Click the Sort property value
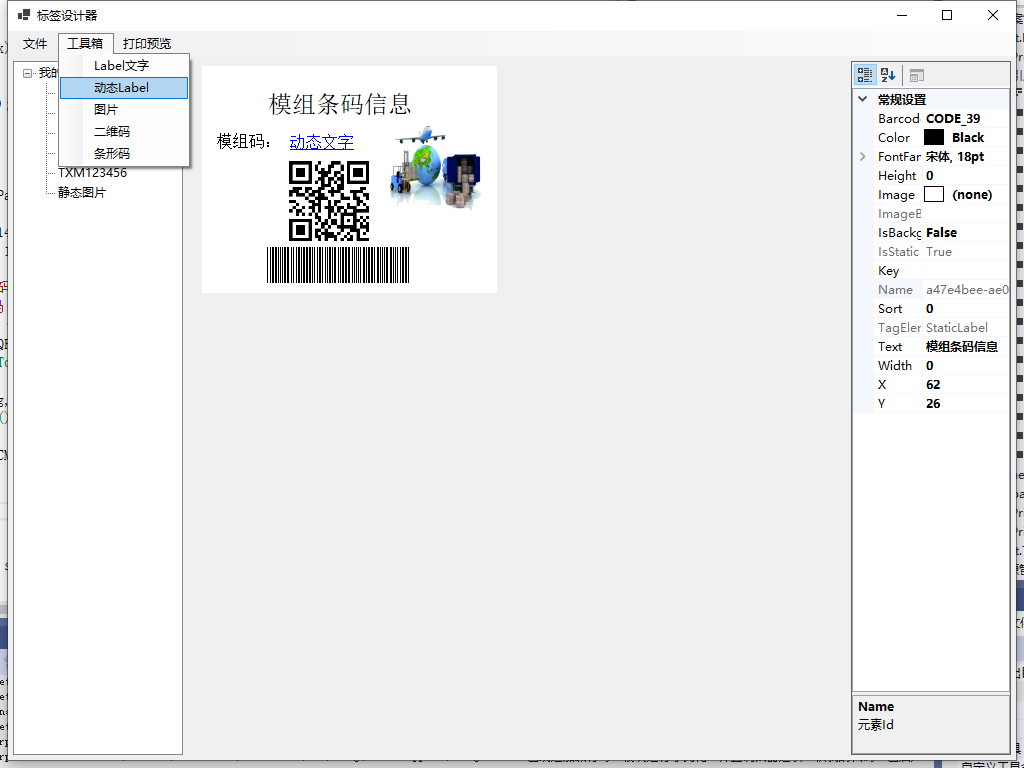 966,309
